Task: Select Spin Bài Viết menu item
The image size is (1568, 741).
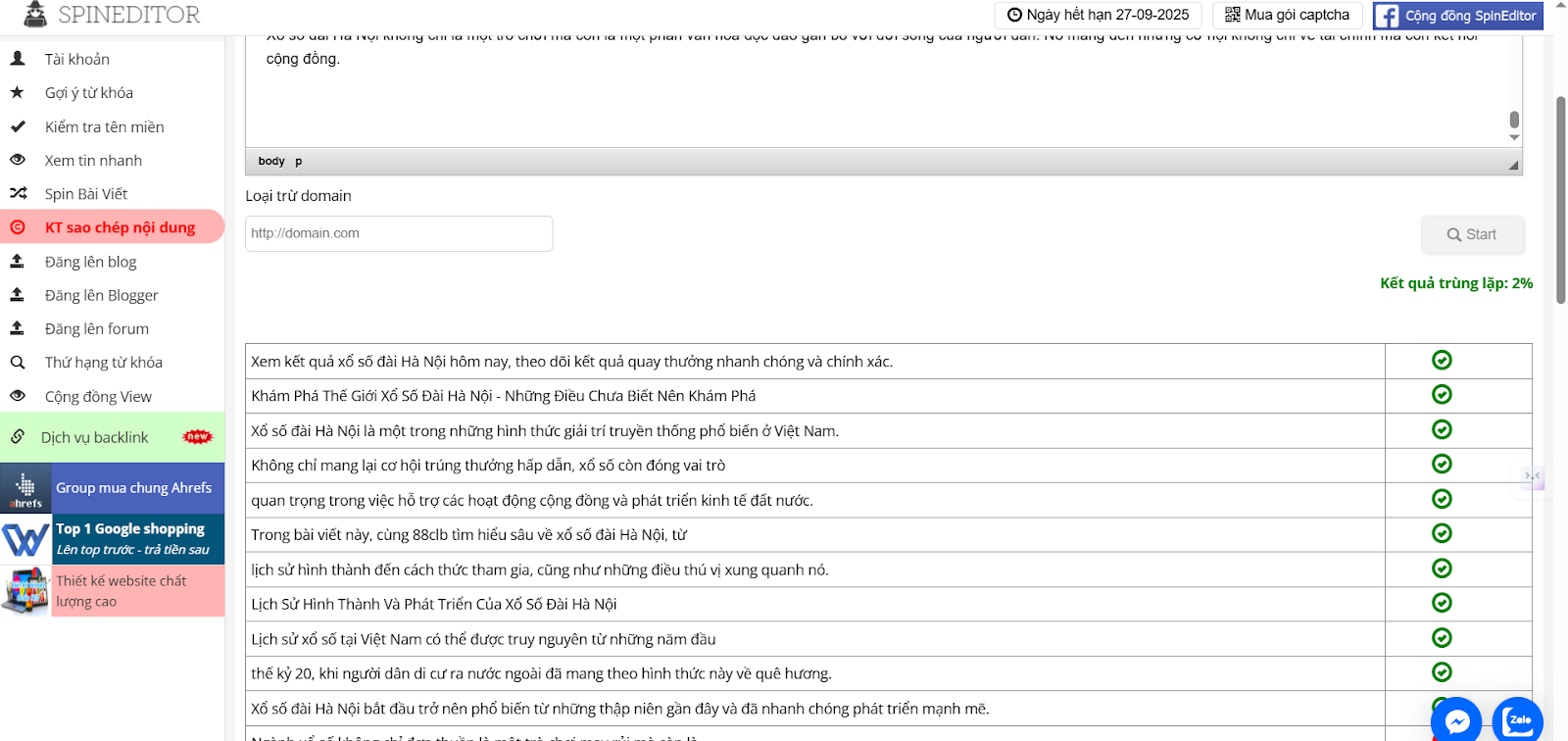Action: 86,194
